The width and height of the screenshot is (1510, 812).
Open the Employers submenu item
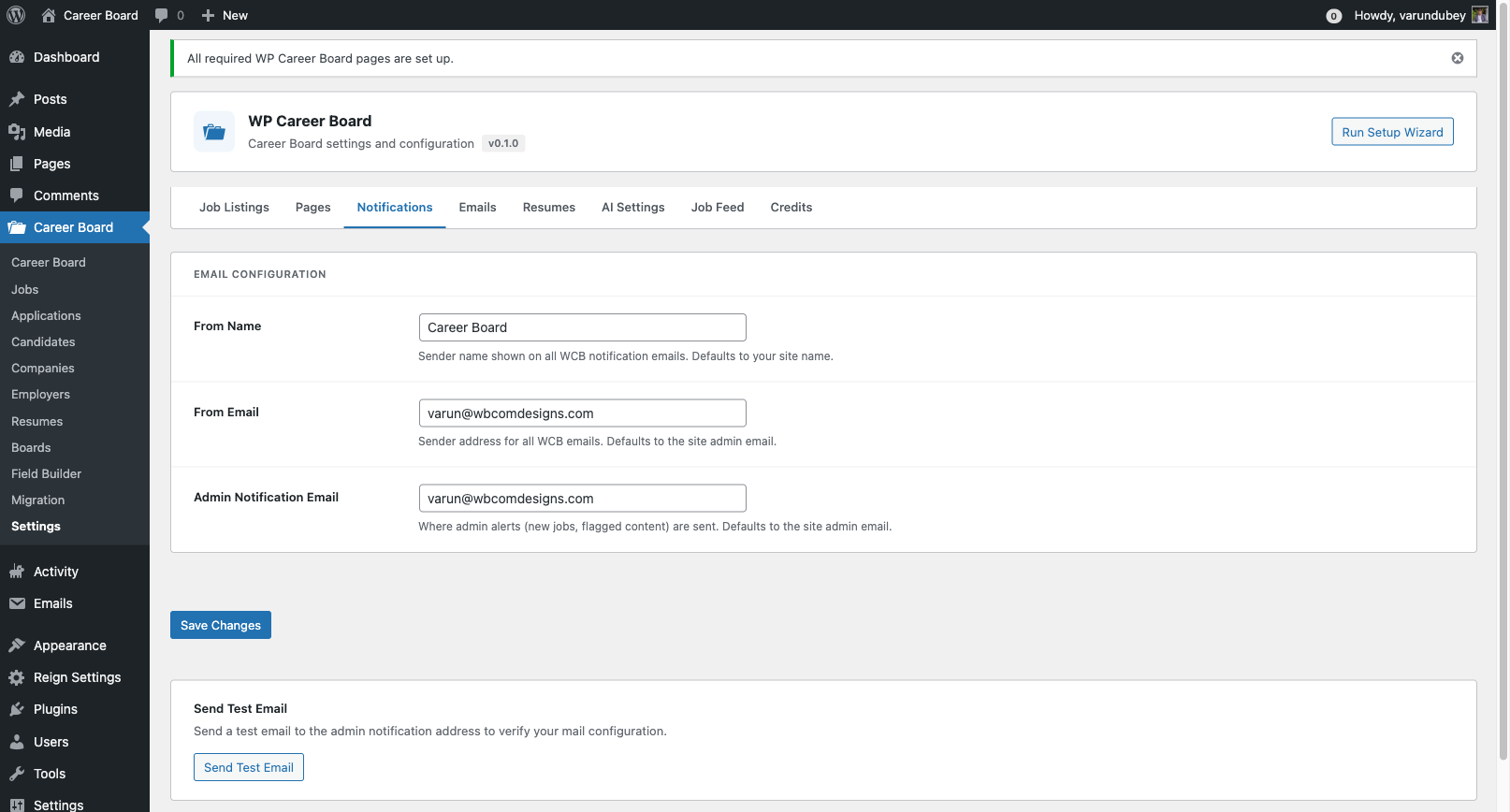coord(40,395)
